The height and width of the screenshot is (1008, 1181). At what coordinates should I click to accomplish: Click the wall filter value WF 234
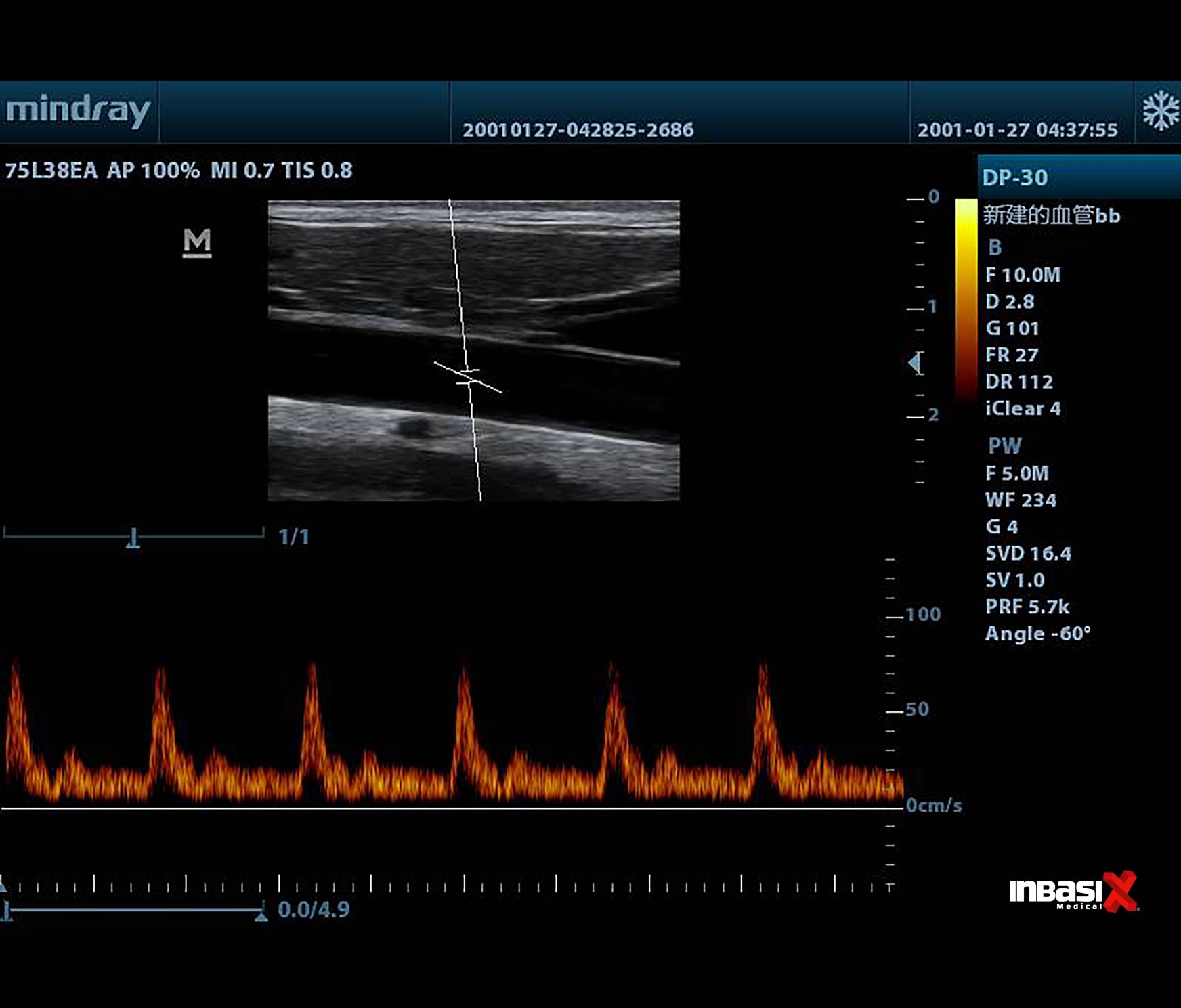1021,500
